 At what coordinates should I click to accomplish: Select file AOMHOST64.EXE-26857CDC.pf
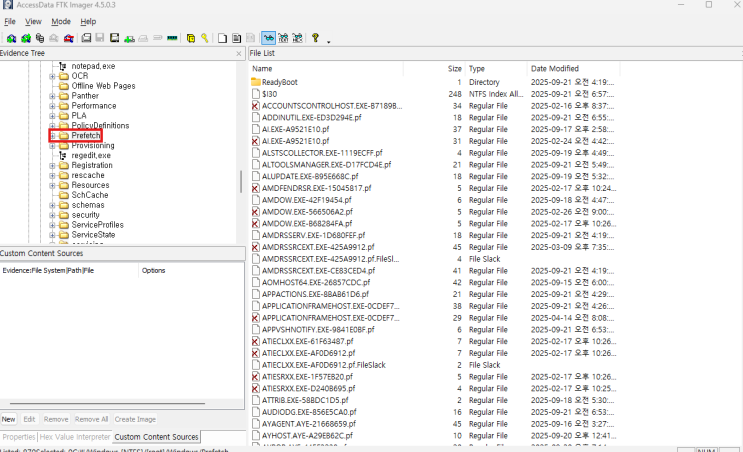(x=316, y=282)
